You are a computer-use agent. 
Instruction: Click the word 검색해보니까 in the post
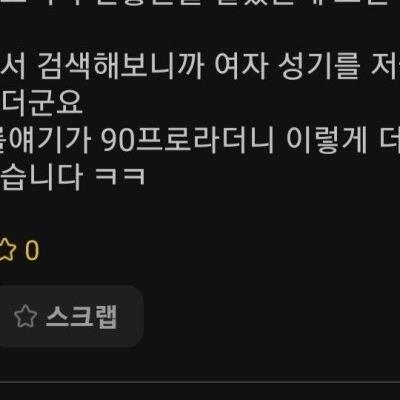coord(120,66)
